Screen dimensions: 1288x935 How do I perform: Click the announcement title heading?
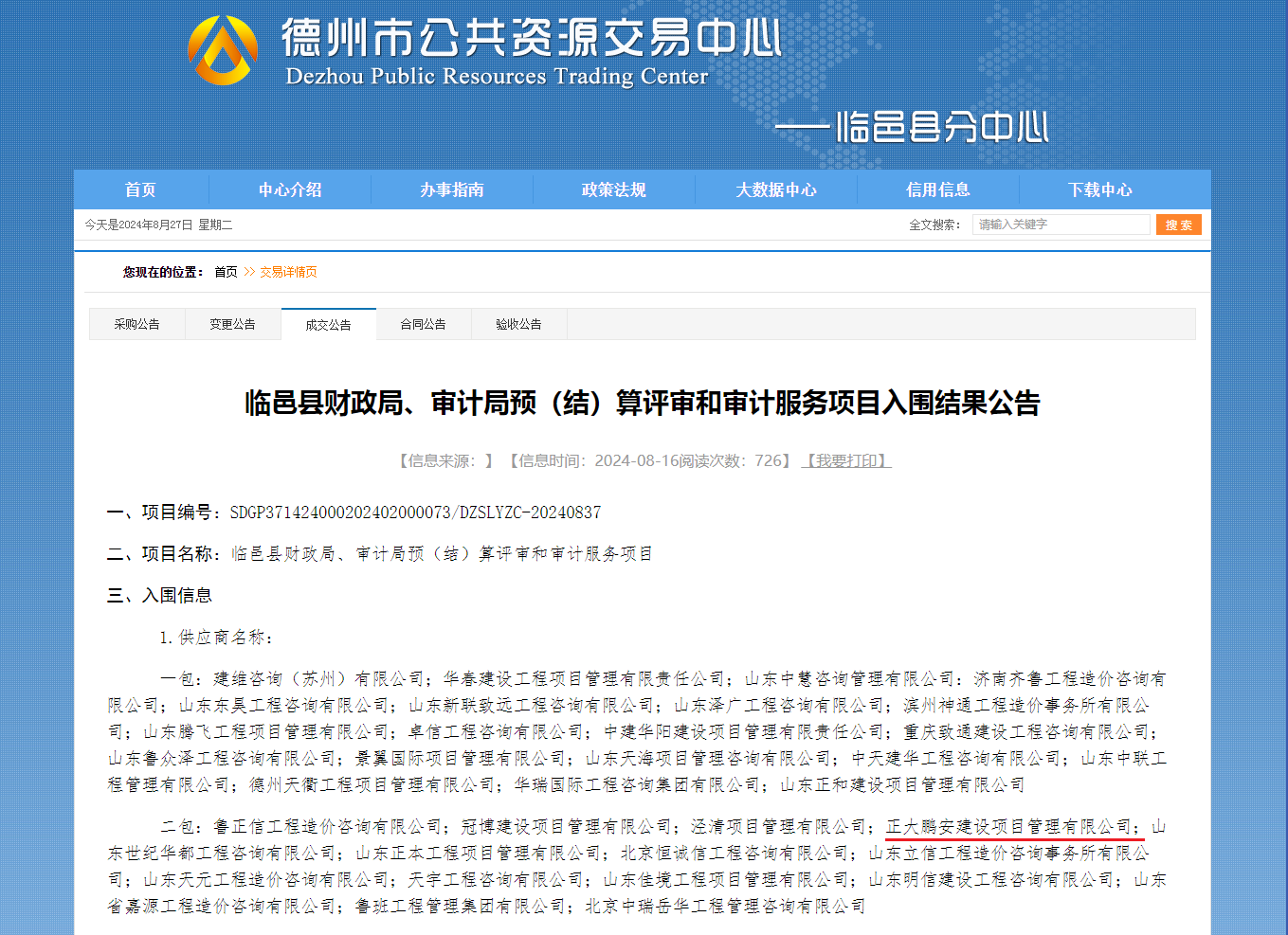643,403
